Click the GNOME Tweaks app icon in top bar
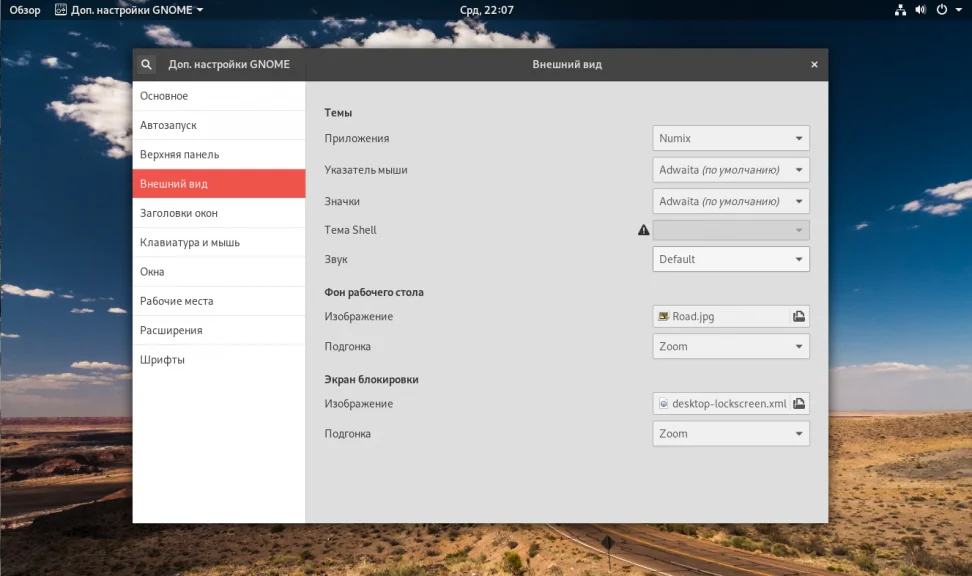This screenshot has height=576, width=972. pyautogui.click(x=60, y=10)
